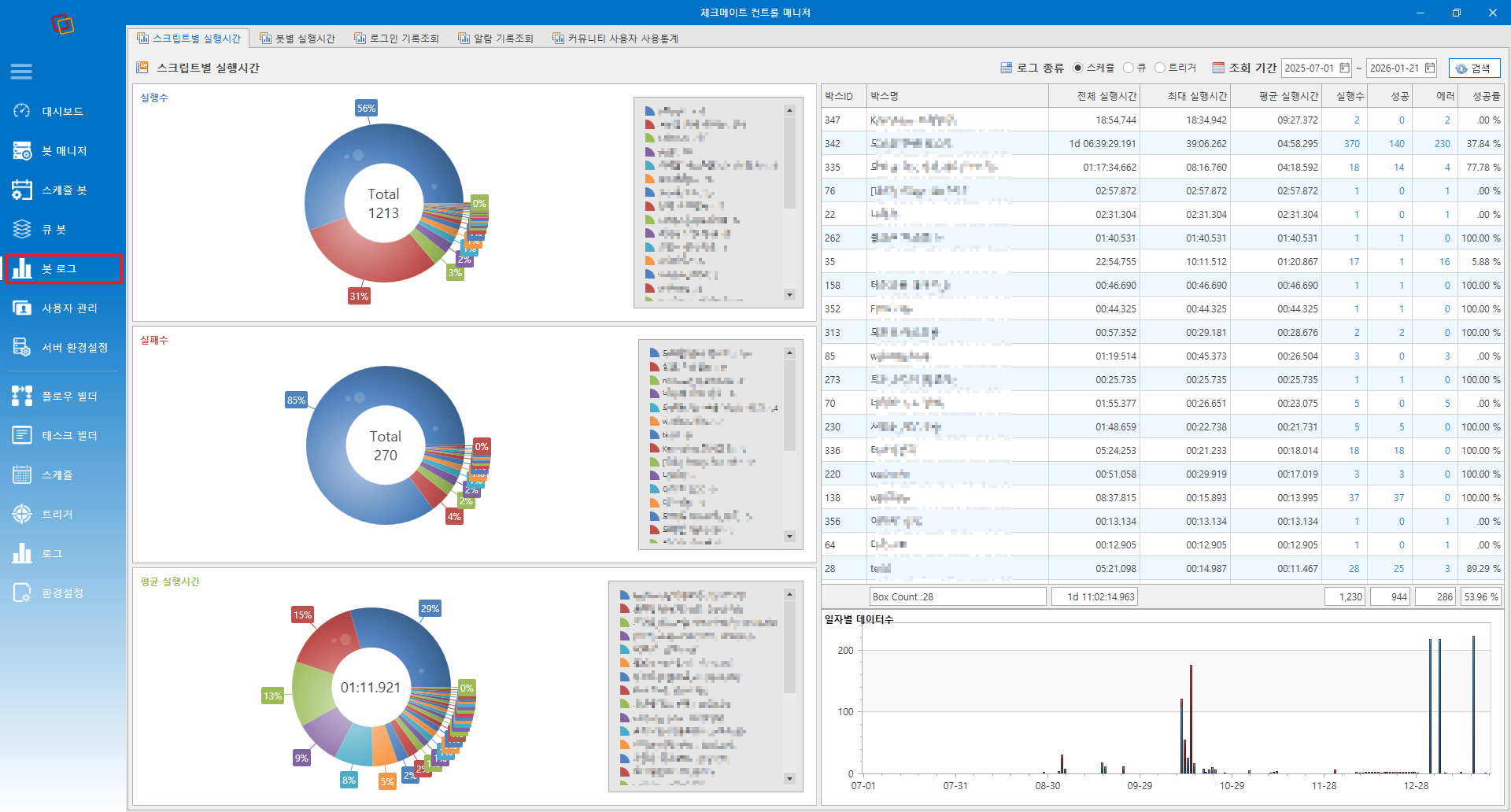
Task: Open the 대시보드 dashboard icon
Action: [22, 111]
